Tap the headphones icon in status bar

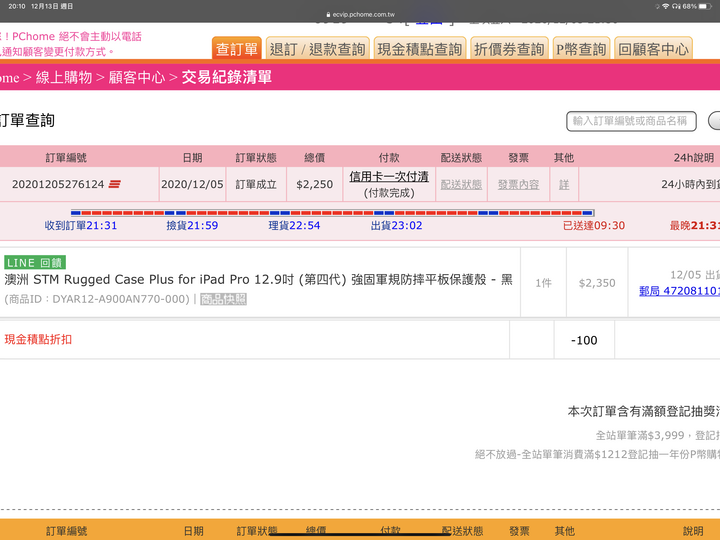pos(676,6)
